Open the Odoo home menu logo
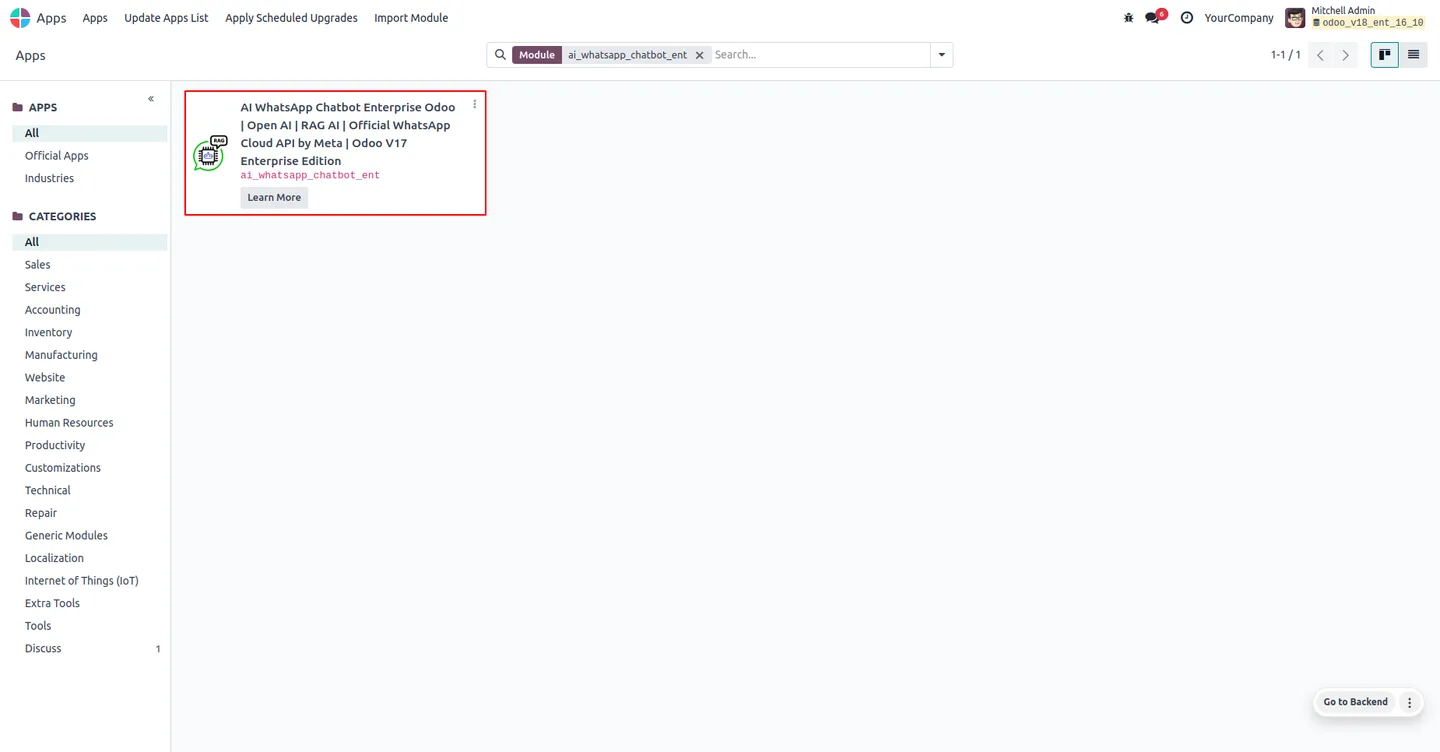Image resolution: width=1440 pixels, height=752 pixels. [x=20, y=18]
